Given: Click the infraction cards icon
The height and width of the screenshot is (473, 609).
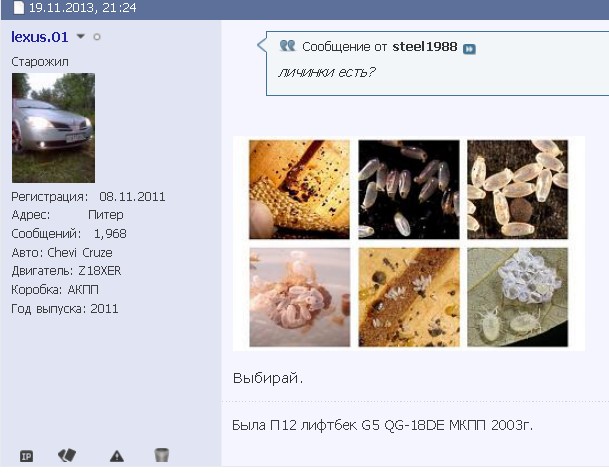Looking at the screenshot, I should (x=67, y=455).
